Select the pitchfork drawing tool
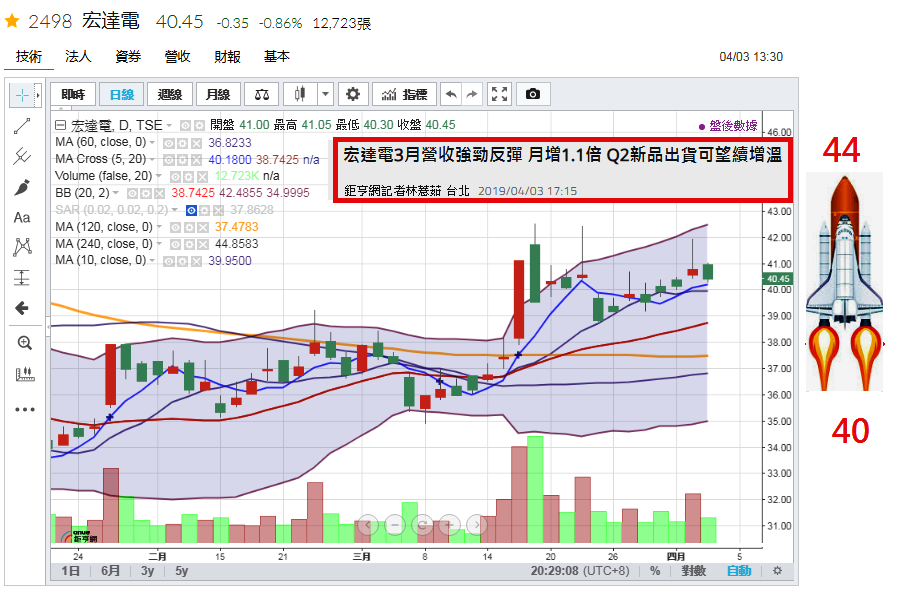This screenshot has height=600, width=901. [x=22, y=156]
